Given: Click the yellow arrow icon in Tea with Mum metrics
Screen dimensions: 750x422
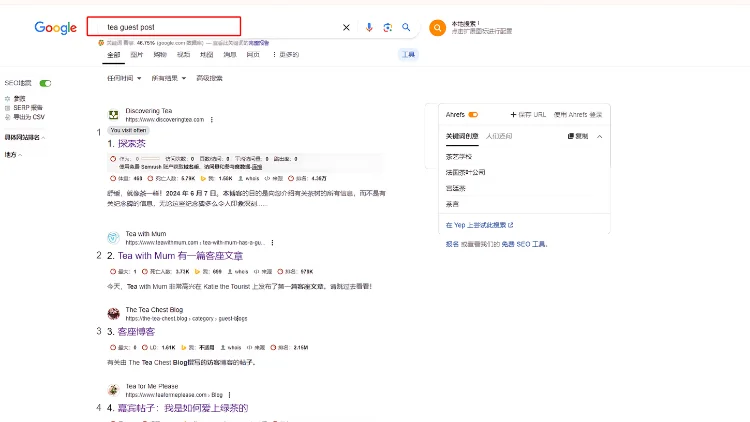Looking at the screenshot, I should [x=197, y=272].
